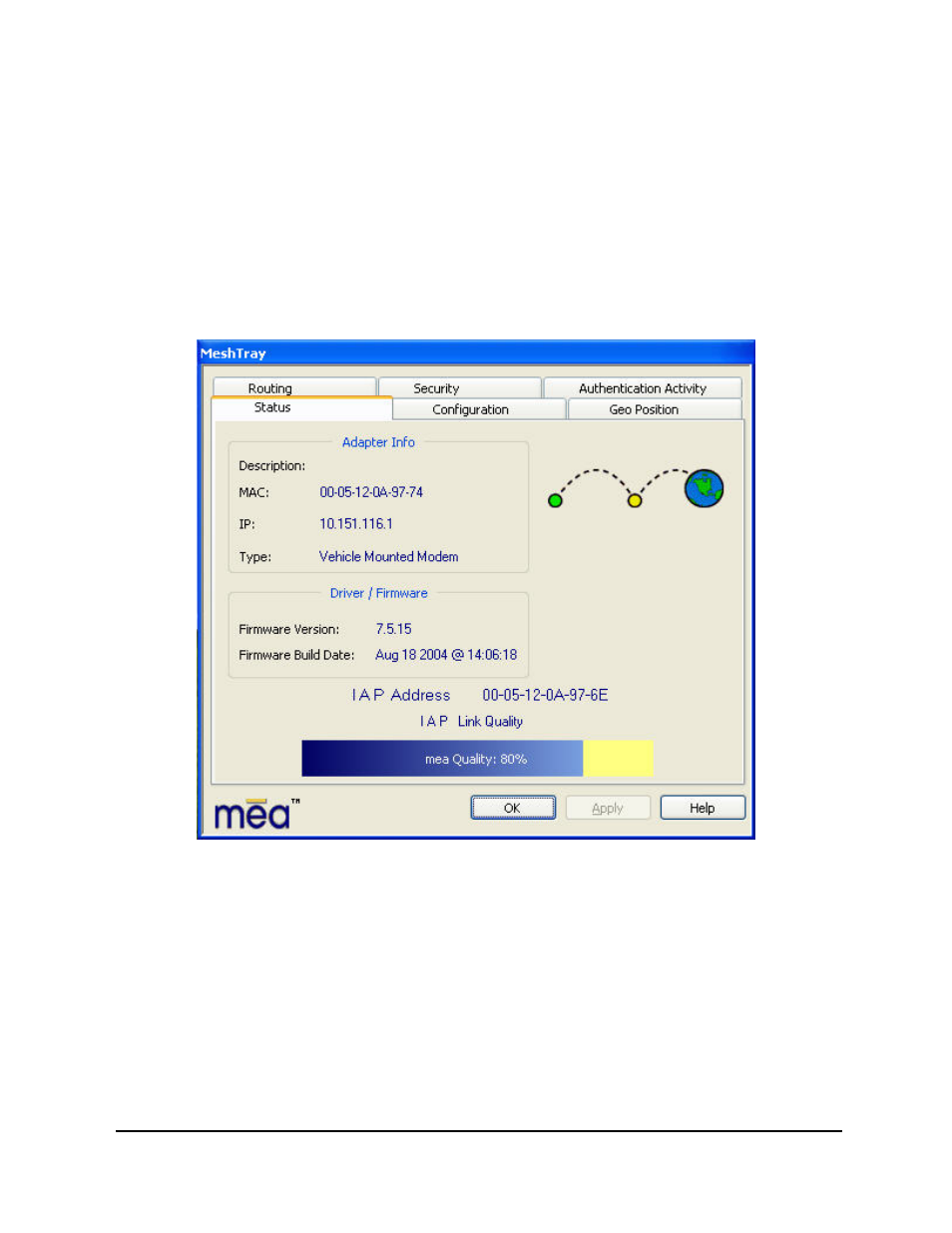This screenshot has width=952, height=1233.
Task: Click the firmware build date value
Action: tap(446, 655)
